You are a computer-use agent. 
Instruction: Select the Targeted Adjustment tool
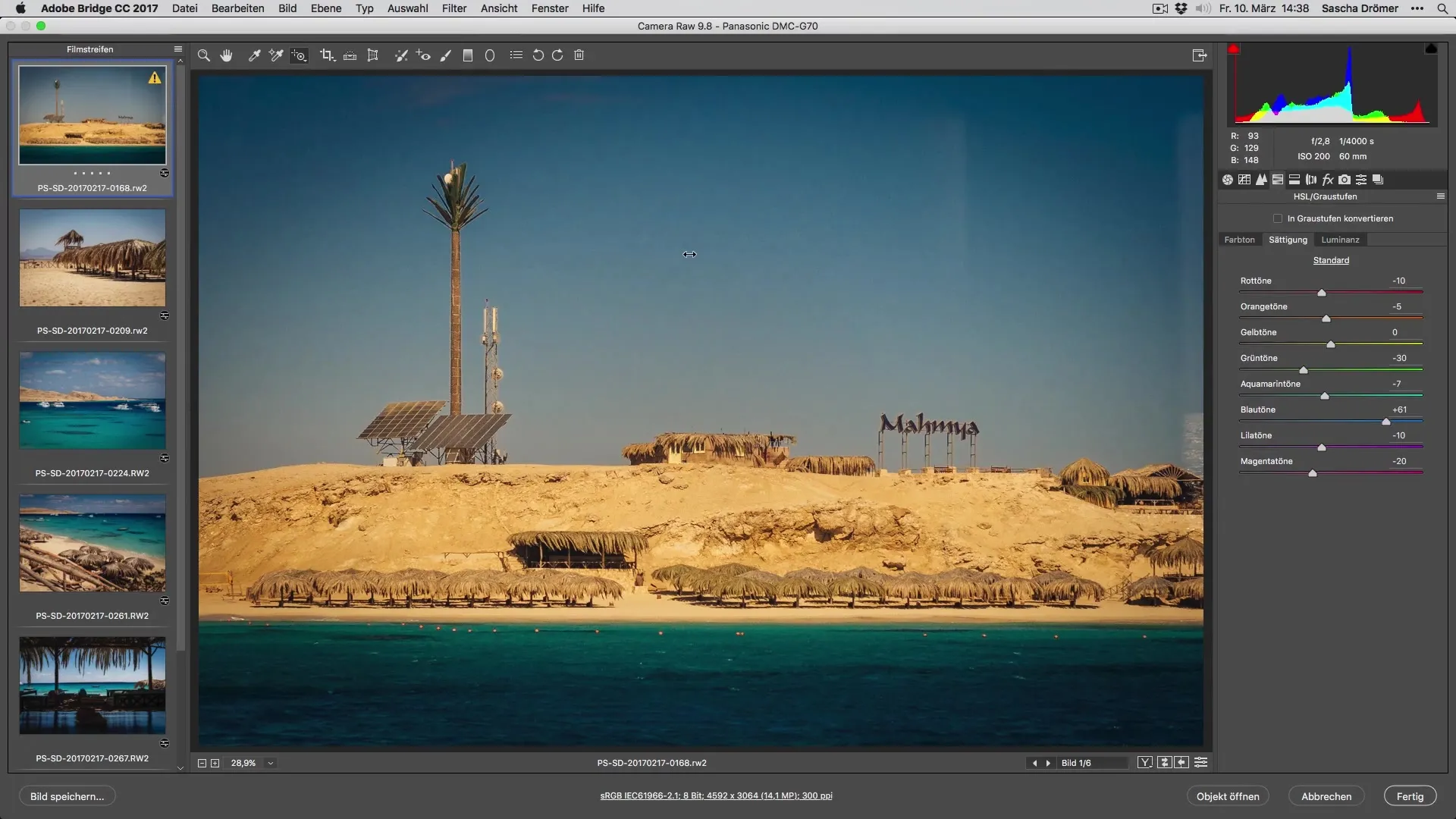coord(300,55)
